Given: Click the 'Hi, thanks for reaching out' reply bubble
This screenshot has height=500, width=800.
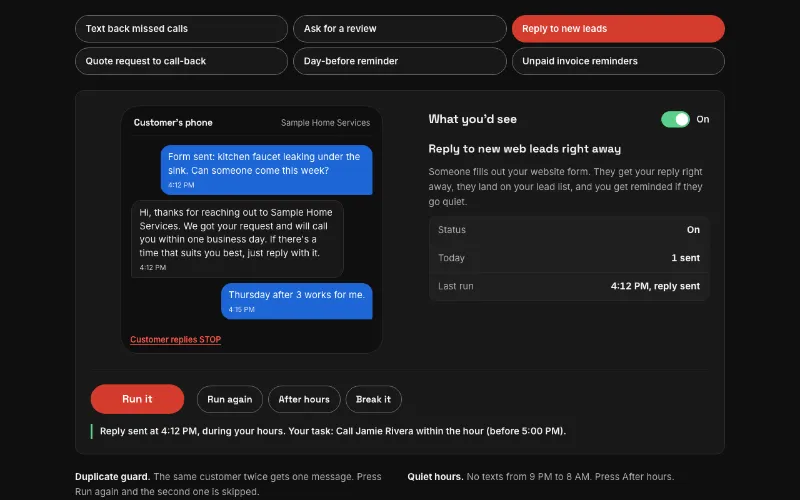Looking at the screenshot, I should 237,239.
